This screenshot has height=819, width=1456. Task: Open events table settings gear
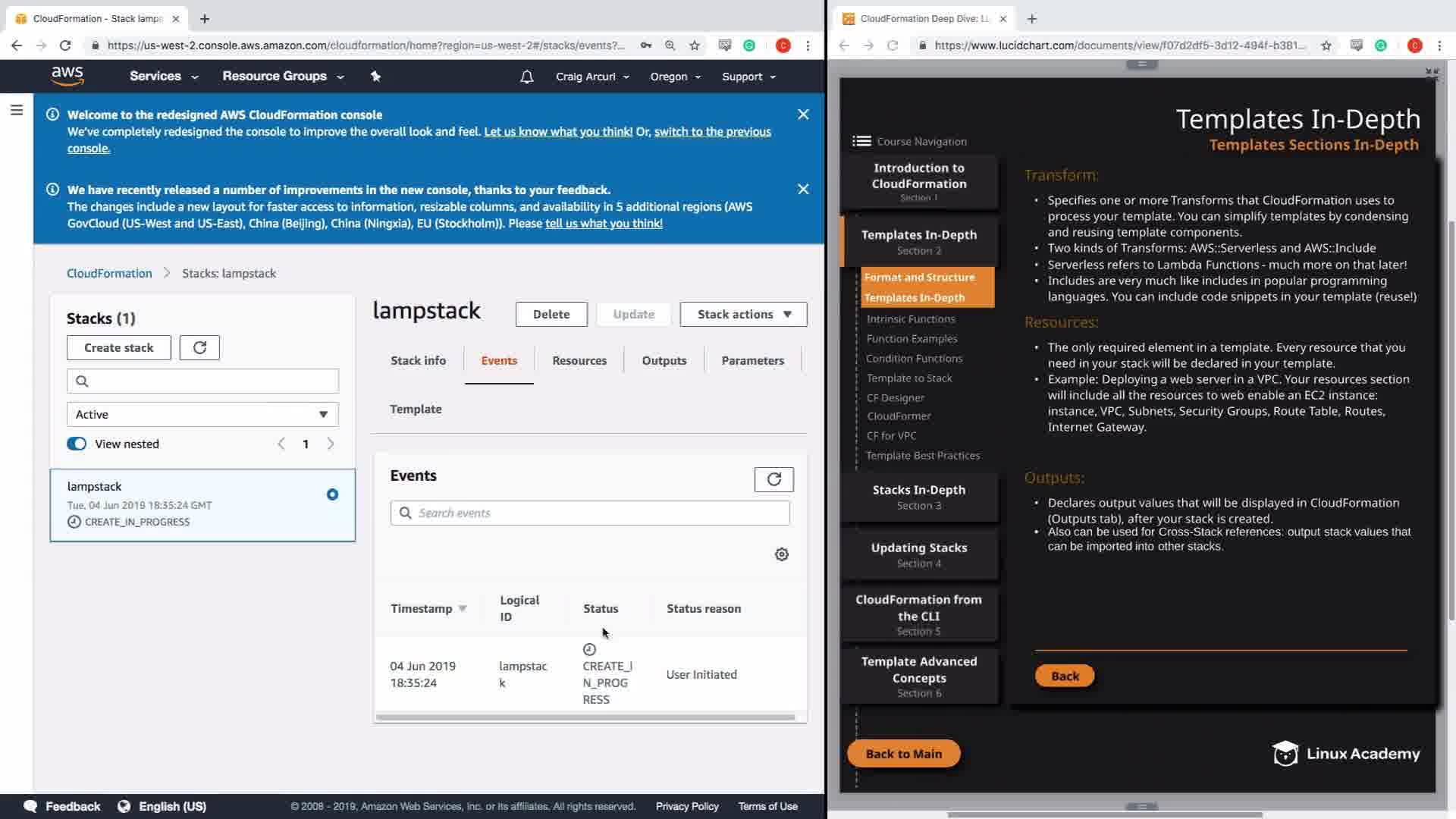click(x=782, y=554)
